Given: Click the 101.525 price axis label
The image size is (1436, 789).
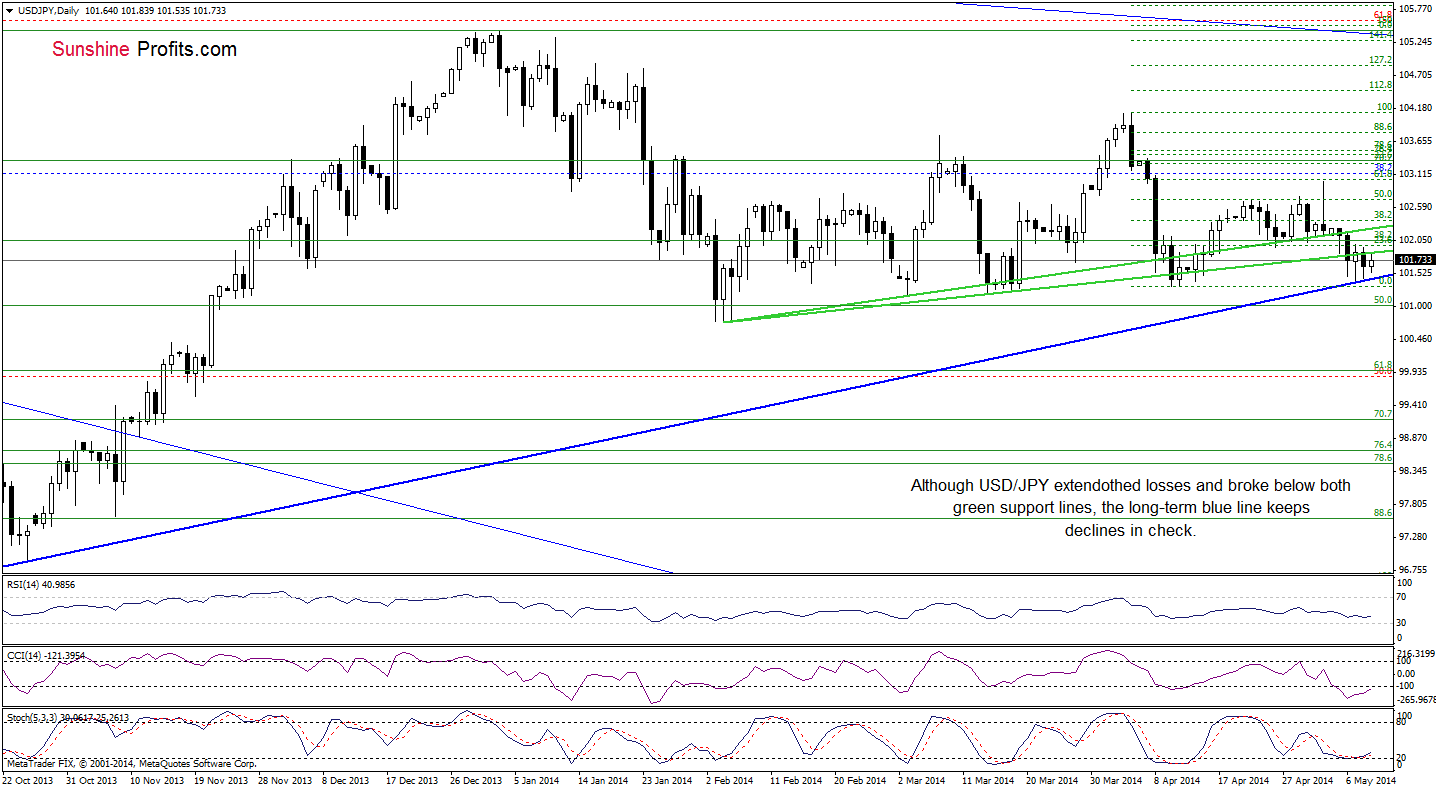Looking at the screenshot, I should click(1415, 273).
